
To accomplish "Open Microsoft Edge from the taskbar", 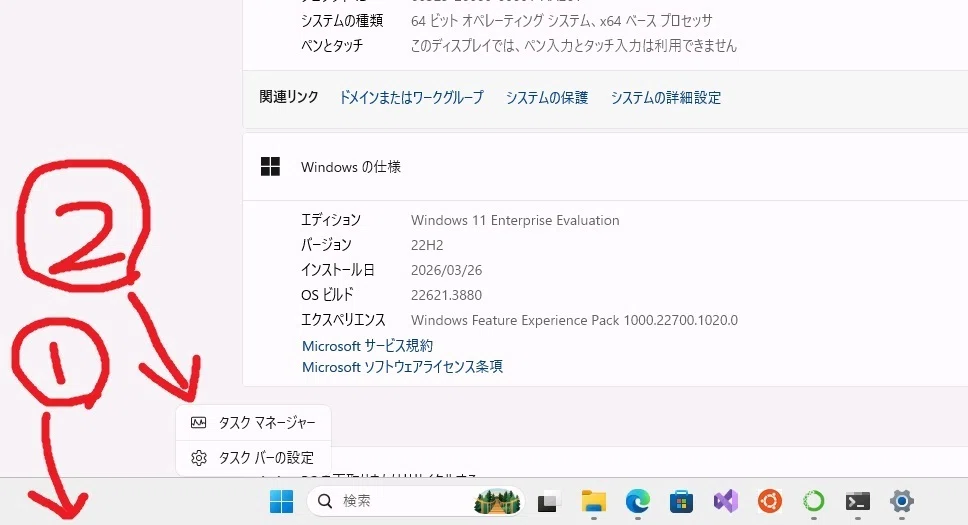I will [638, 502].
